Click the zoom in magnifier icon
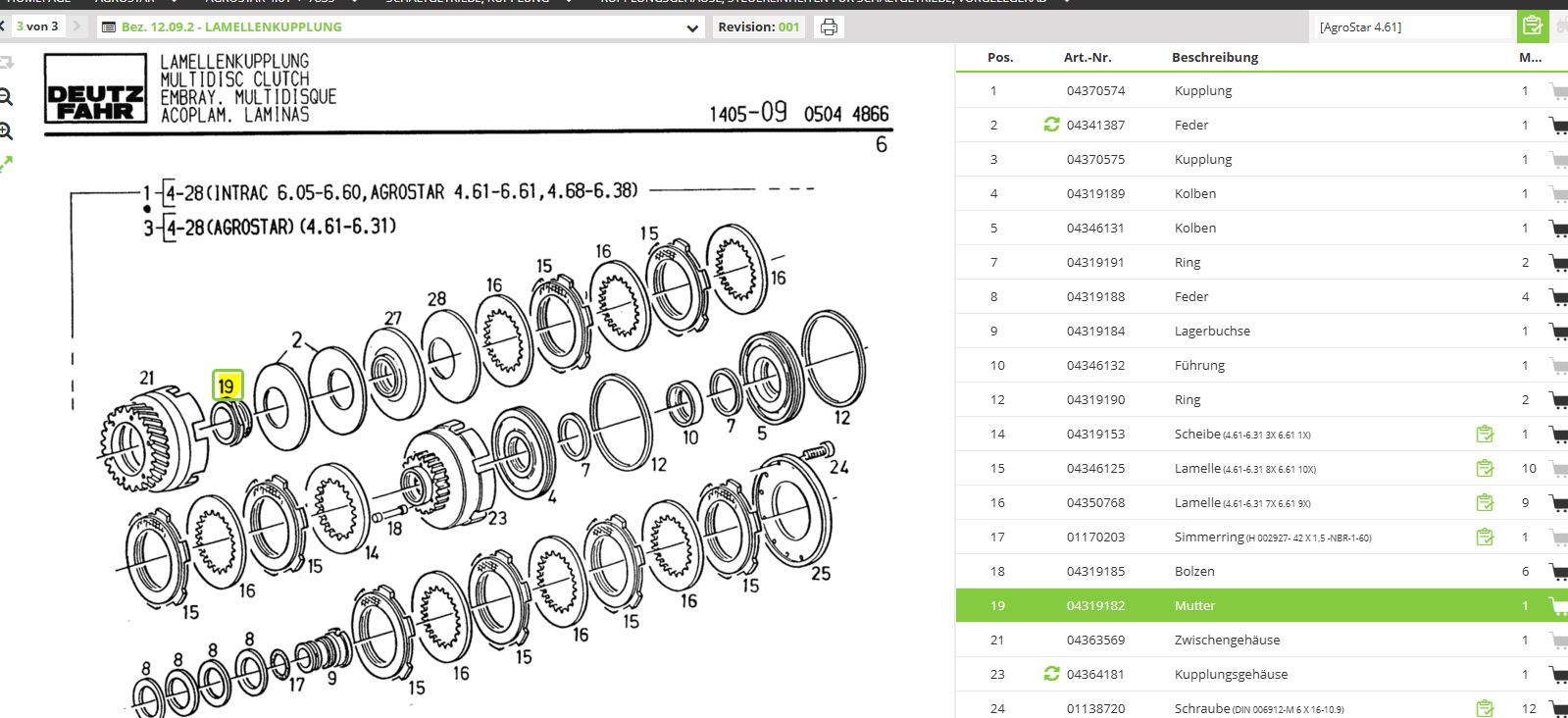Image resolution: width=1568 pixels, height=718 pixels. (x=6, y=131)
